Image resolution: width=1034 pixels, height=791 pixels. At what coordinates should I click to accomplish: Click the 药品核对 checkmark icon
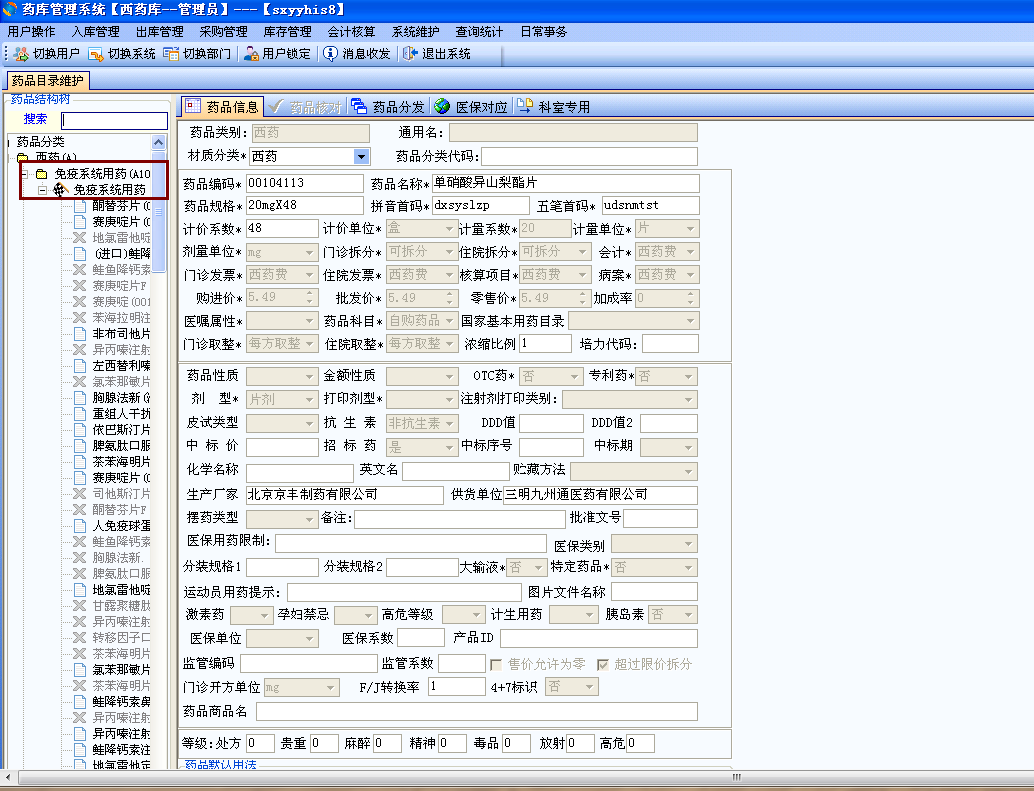tap(276, 106)
